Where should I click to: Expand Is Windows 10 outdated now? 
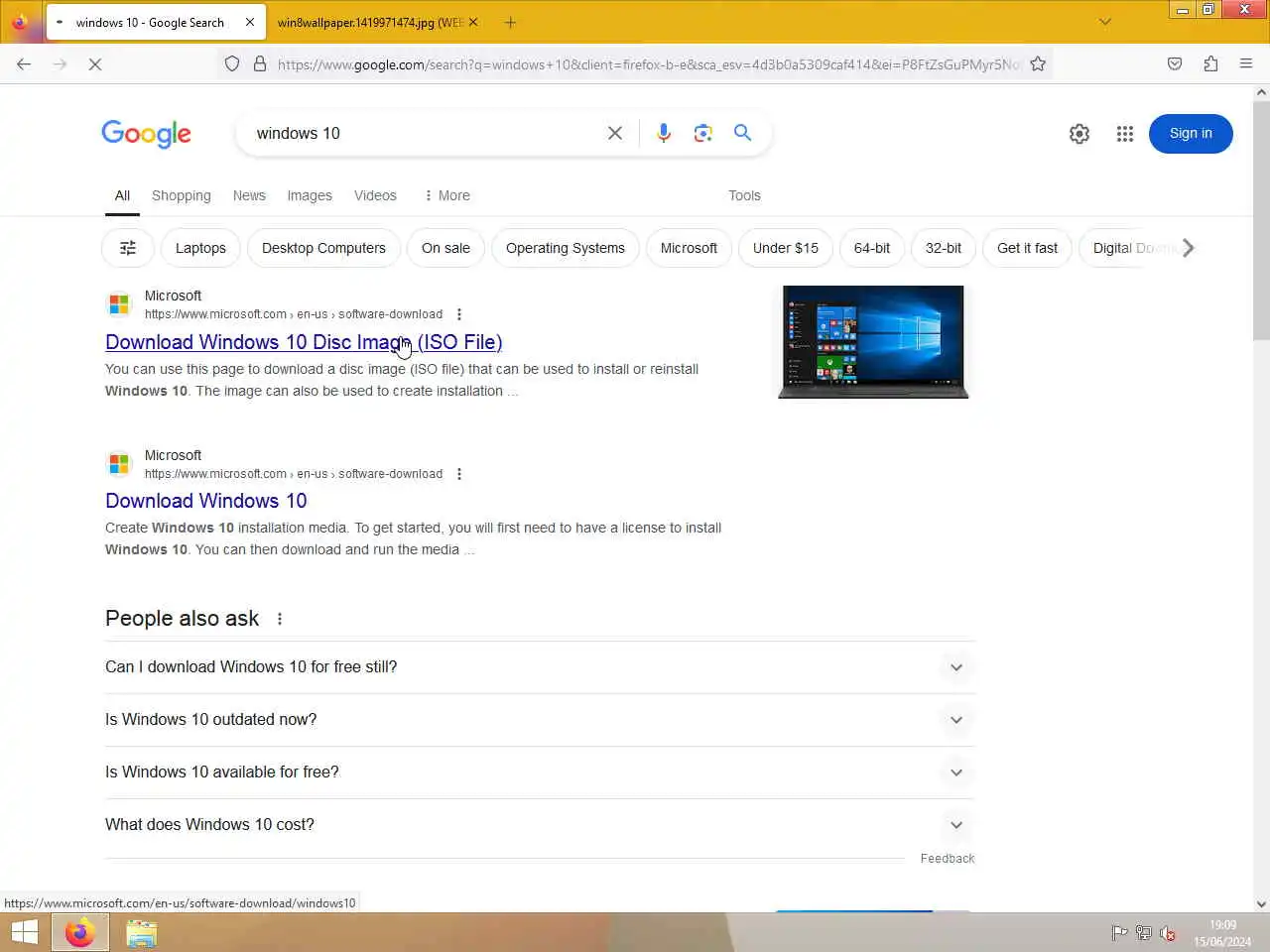tap(540, 720)
